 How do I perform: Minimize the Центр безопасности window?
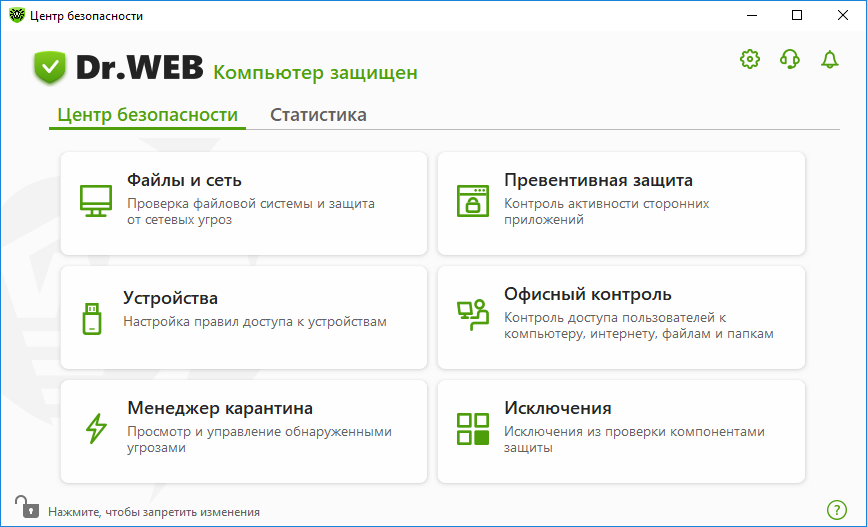[x=751, y=15]
